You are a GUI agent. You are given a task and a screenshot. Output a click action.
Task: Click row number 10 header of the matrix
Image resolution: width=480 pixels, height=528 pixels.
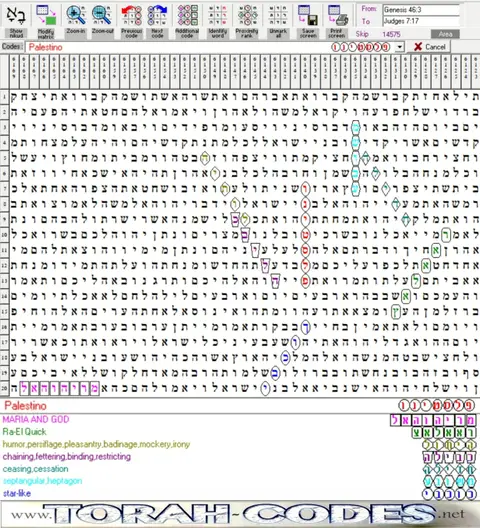[x=4, y=234]
